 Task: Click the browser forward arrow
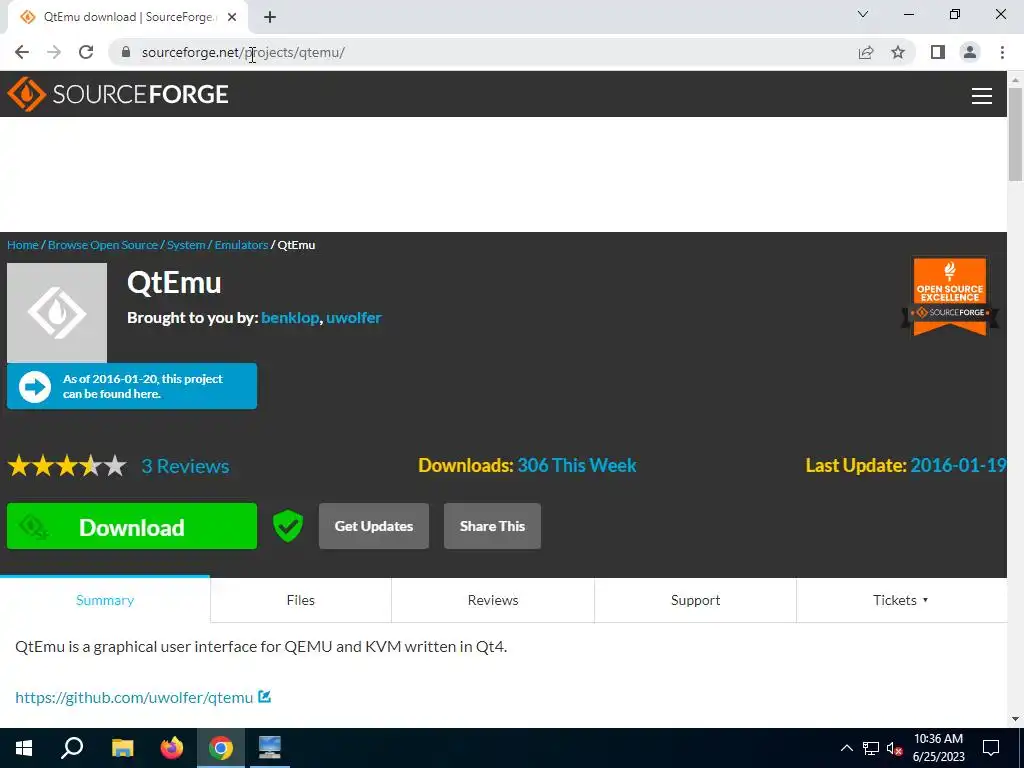coord(54,52)
